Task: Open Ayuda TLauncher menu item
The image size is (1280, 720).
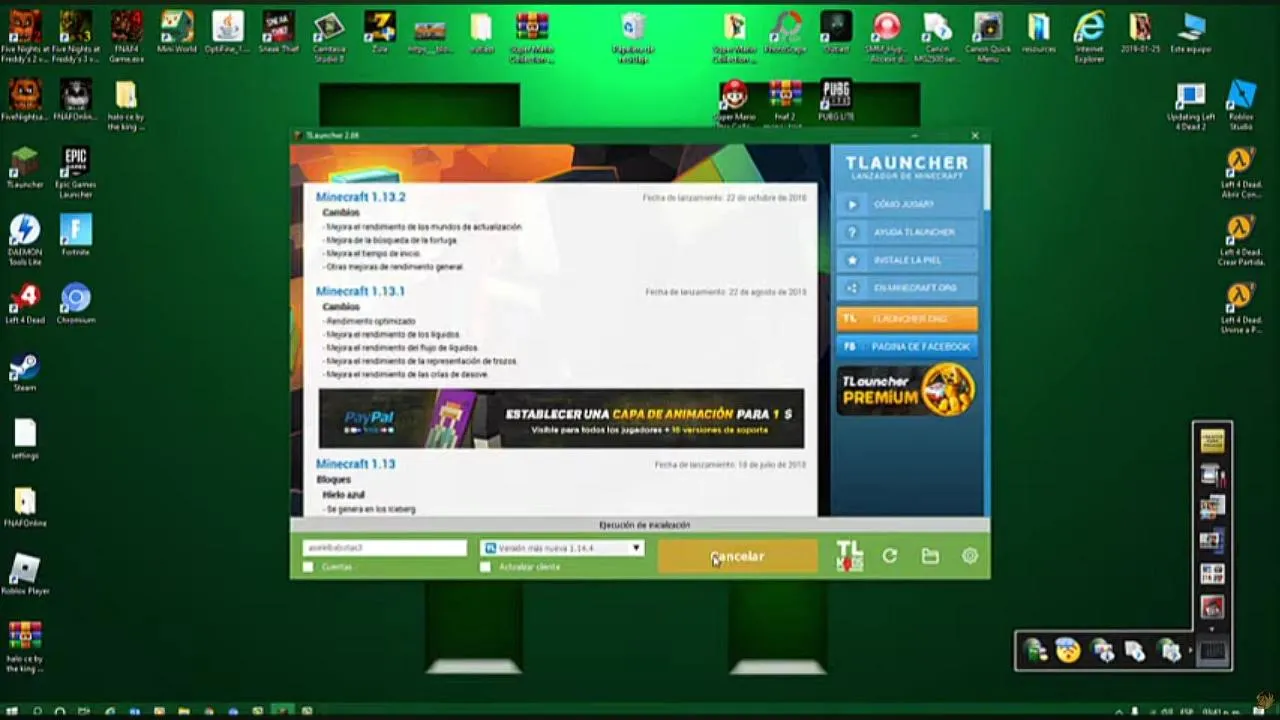Action: 907,232
